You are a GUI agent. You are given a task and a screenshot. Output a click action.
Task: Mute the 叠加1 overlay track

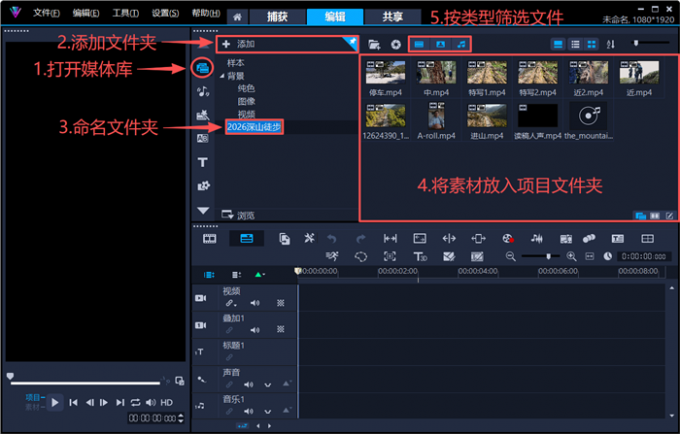(x=255, y=330)
